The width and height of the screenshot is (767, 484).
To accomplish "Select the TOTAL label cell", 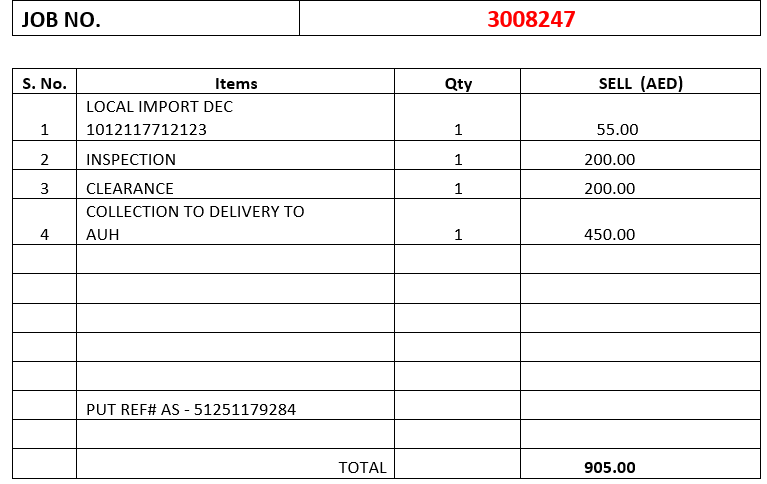I will (235, 467).
